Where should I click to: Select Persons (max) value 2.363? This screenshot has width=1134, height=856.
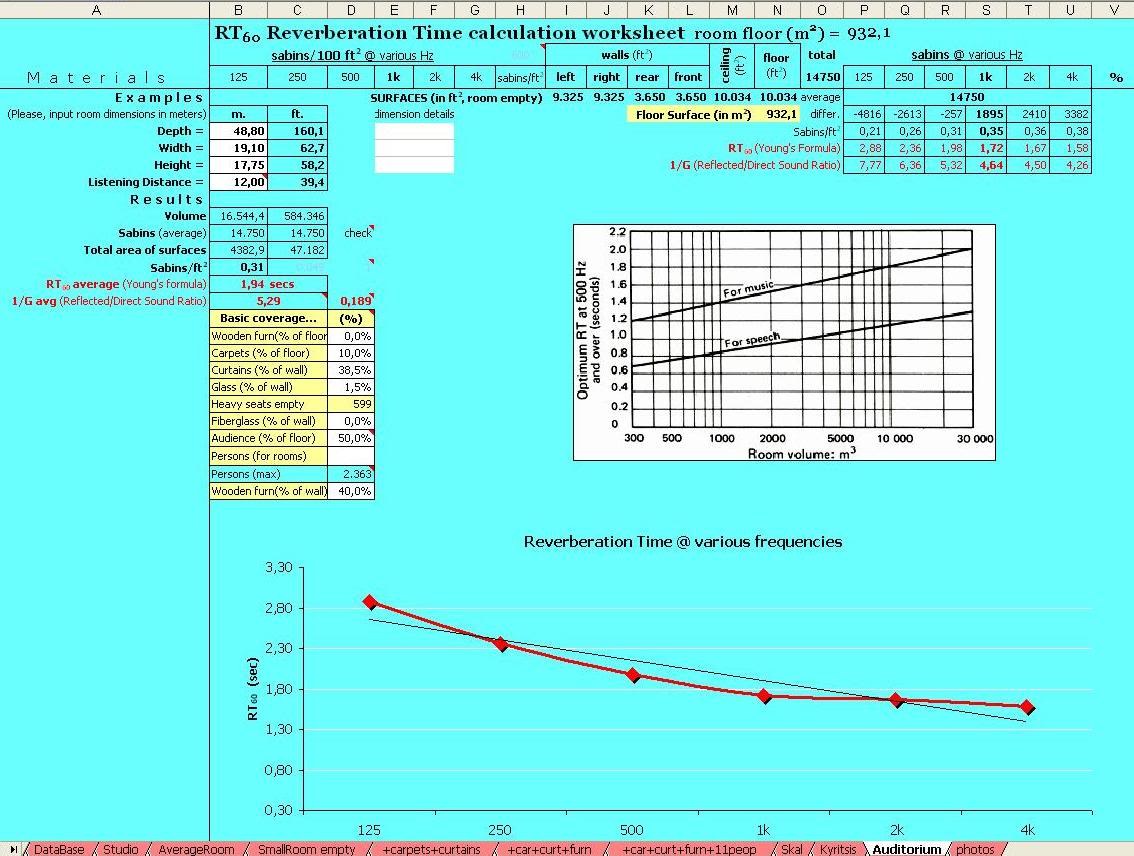tap(351, 474)
